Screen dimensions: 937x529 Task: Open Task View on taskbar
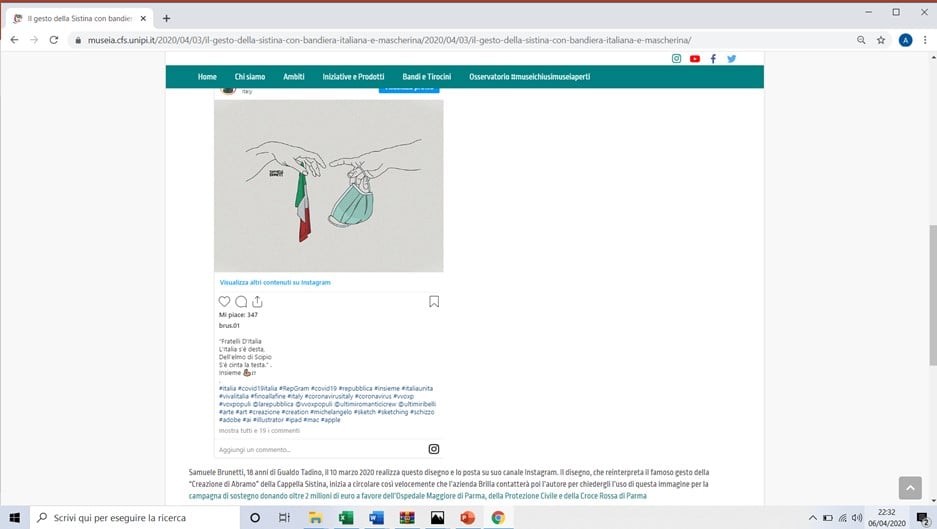pyautogui.click(x=284, y=518)
